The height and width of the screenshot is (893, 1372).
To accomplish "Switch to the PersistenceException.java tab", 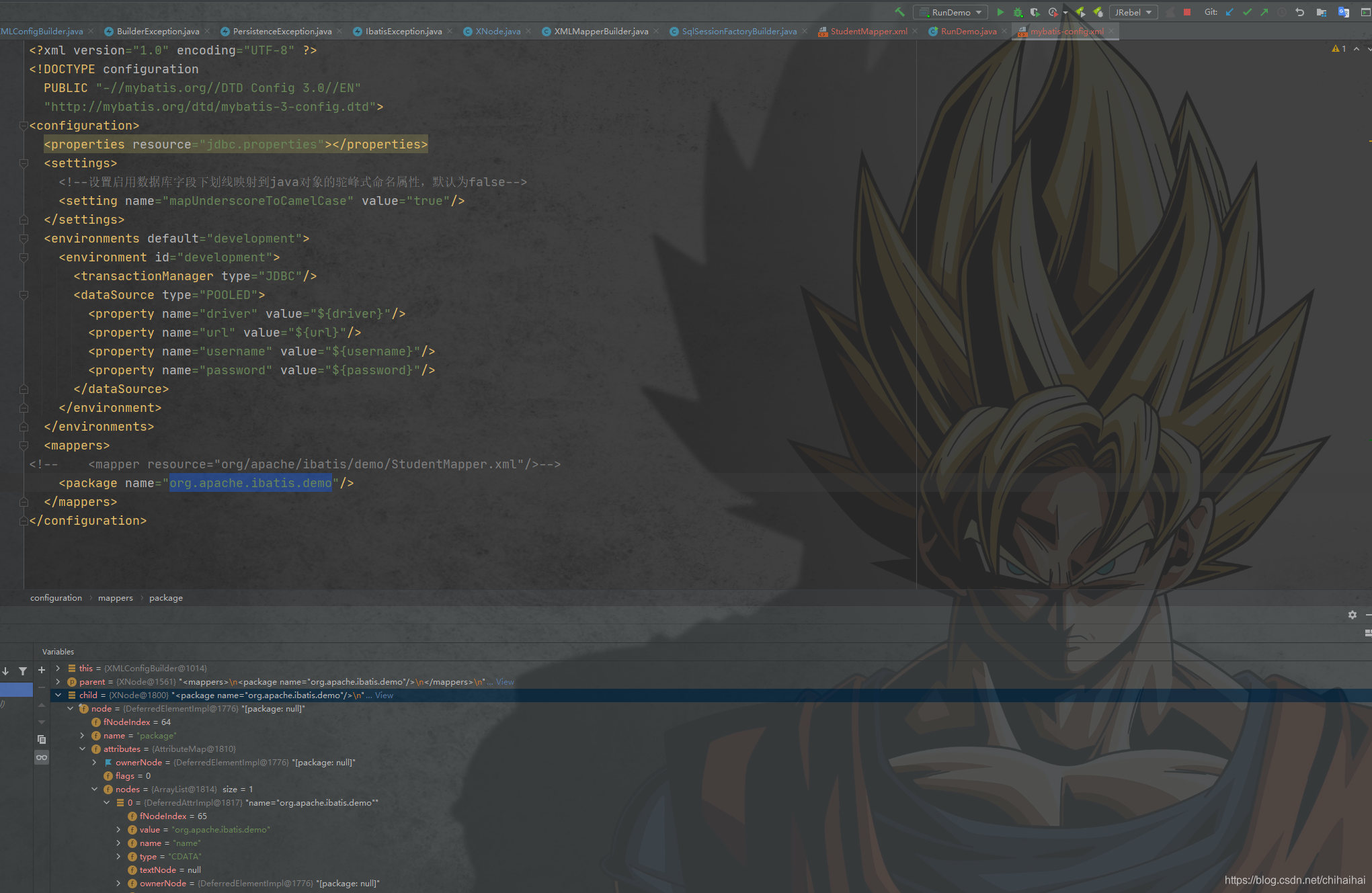I will pyautogui.click(x=282, y=31).
